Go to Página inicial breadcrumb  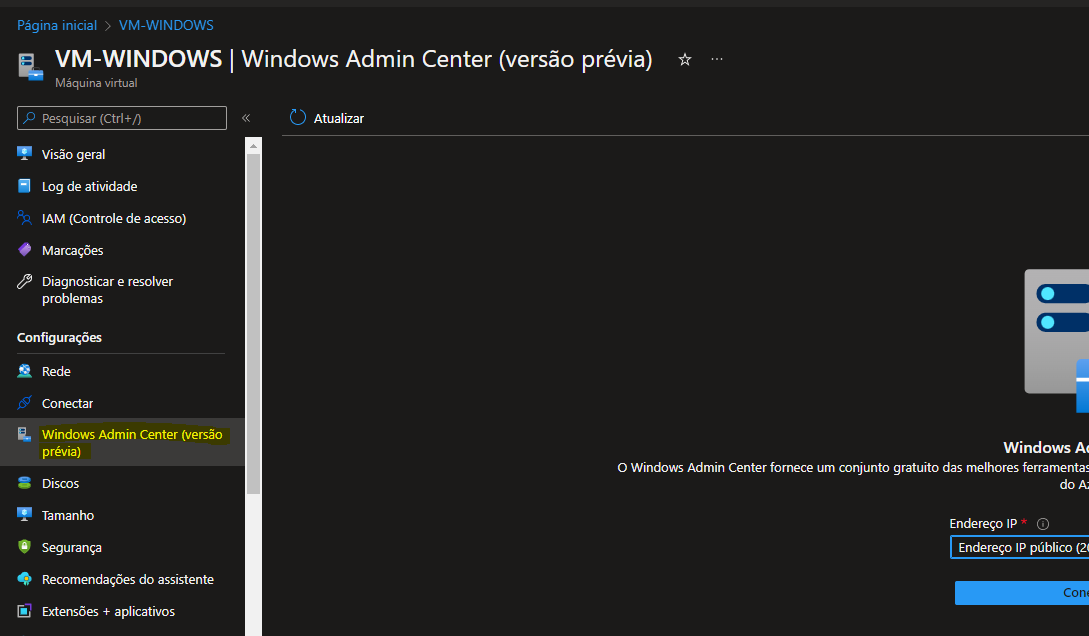pyautogui.click(x=57, y=25)
